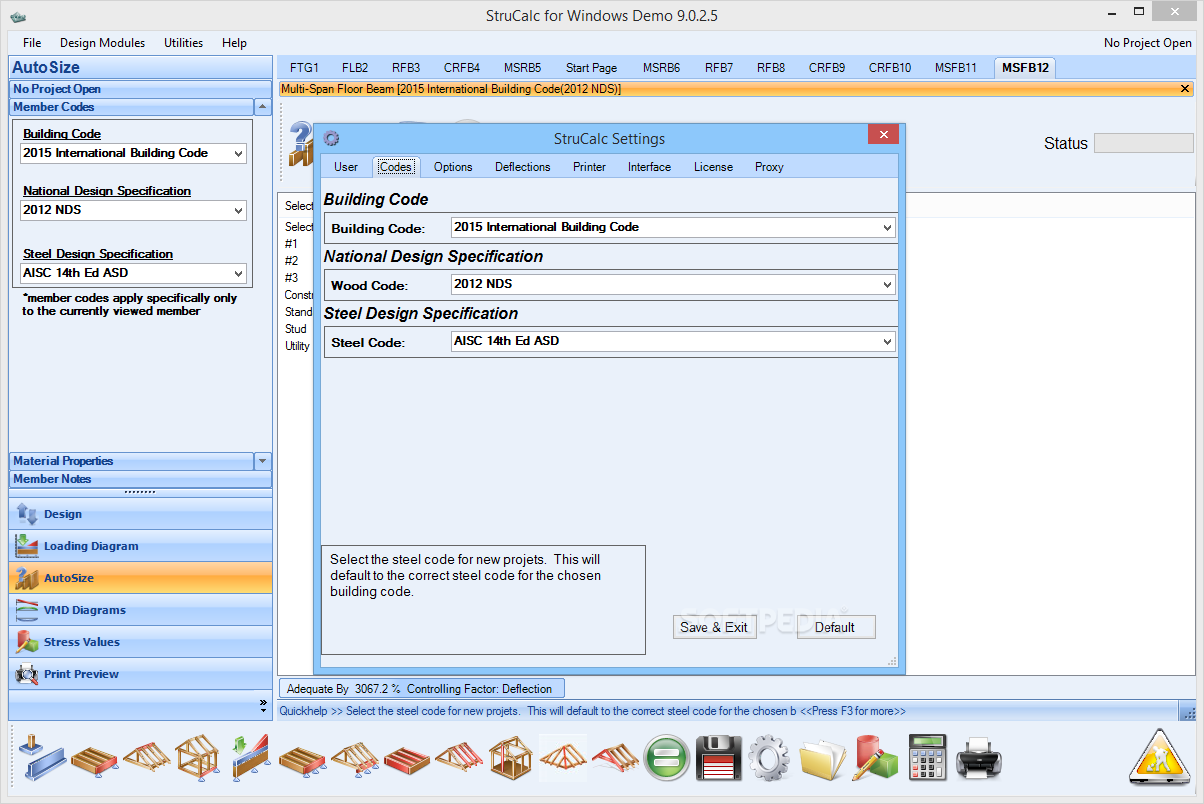This screenshot has width=1204, height=804.
Task: Switch to the User tab in settings
Action: [346, 167]
